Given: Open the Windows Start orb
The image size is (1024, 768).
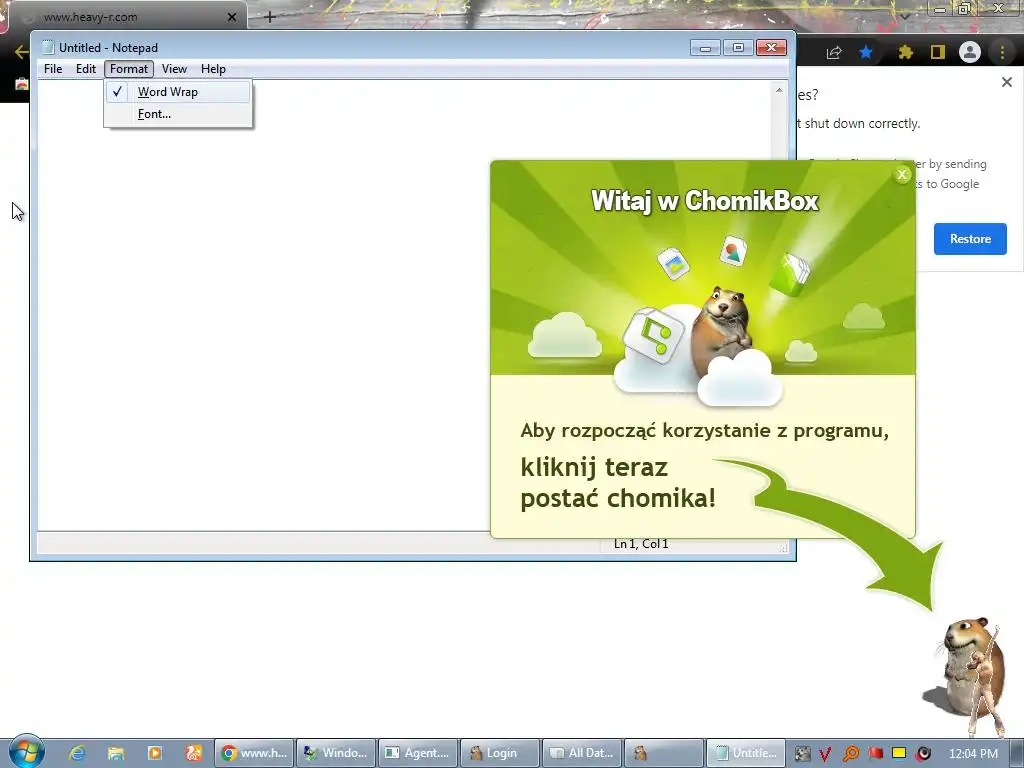Looking at the screenshot, I should 26,752.
